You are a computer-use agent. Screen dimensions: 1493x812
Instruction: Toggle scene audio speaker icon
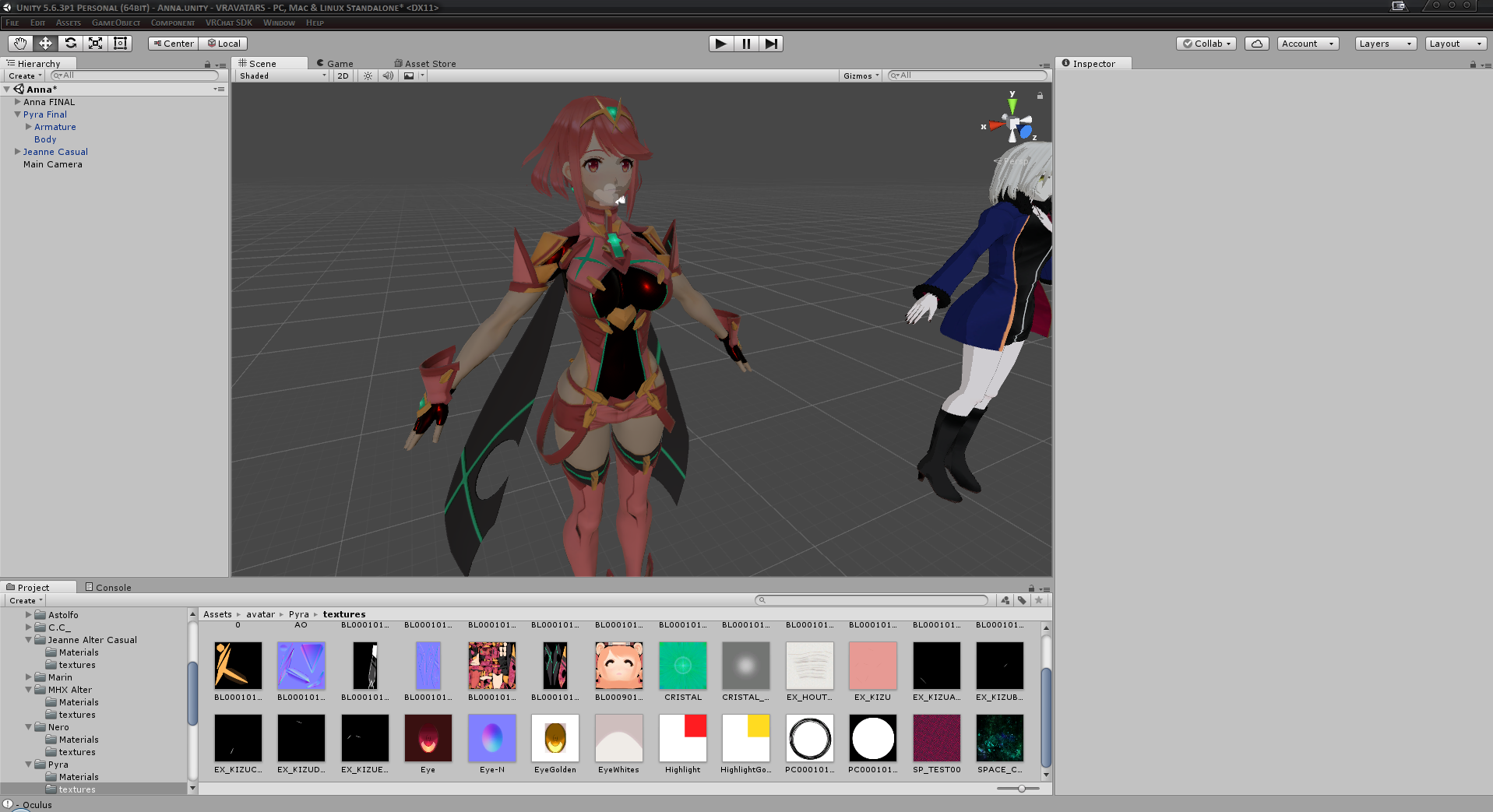pyautogui.click(x=388, y=76)
